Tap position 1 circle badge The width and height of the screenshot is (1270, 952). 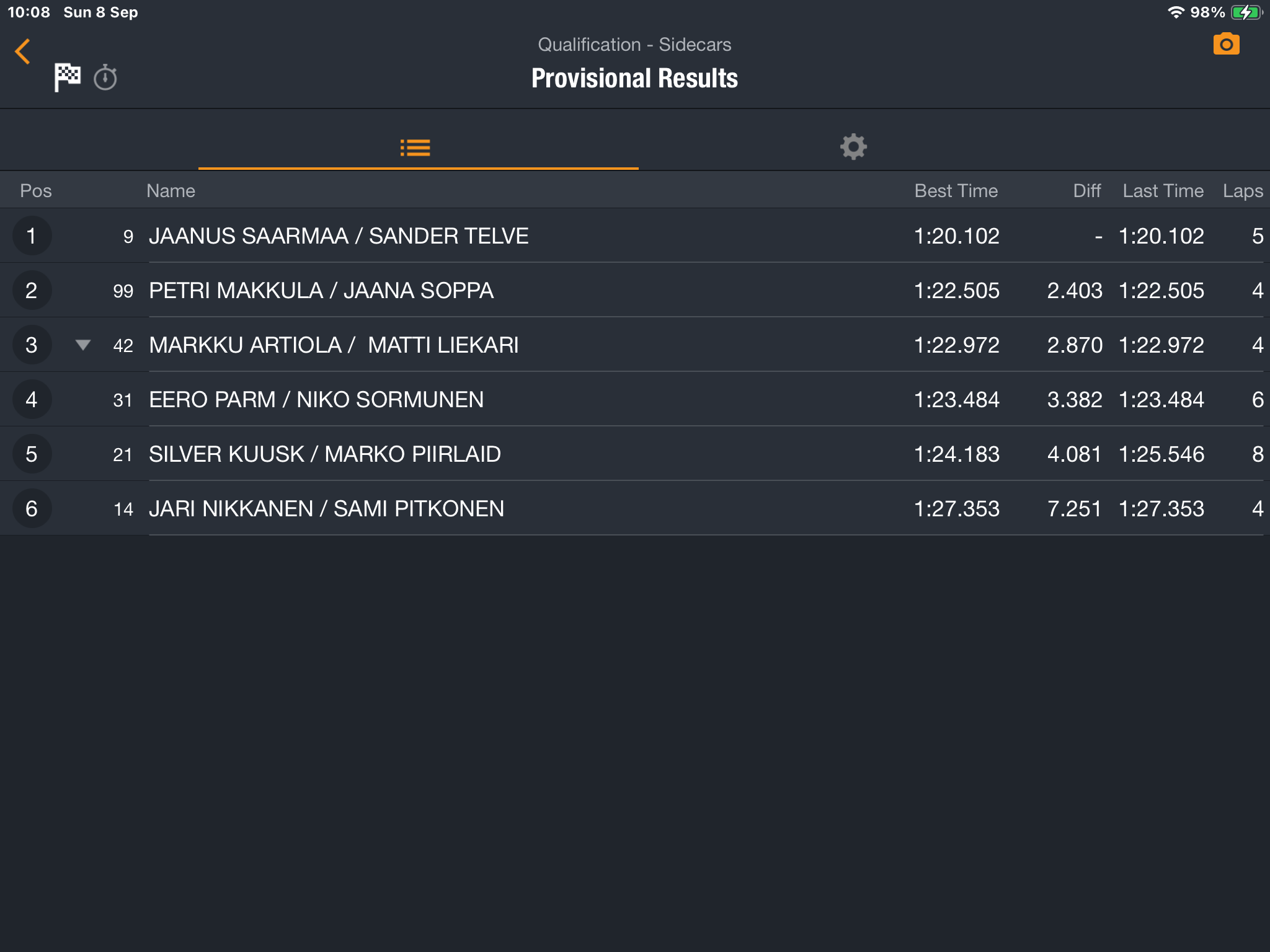coord(32,236)
